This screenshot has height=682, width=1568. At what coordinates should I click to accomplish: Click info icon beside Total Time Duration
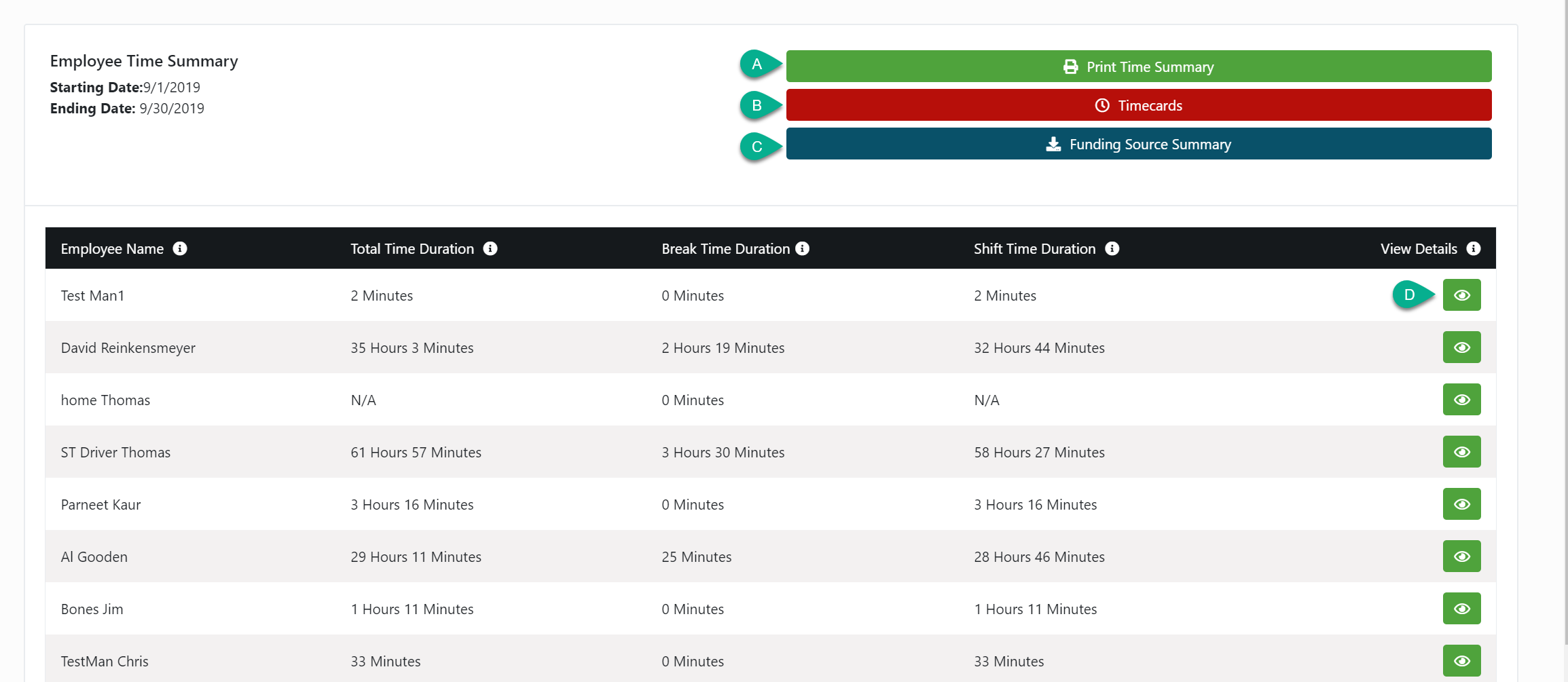coord(490,248)
